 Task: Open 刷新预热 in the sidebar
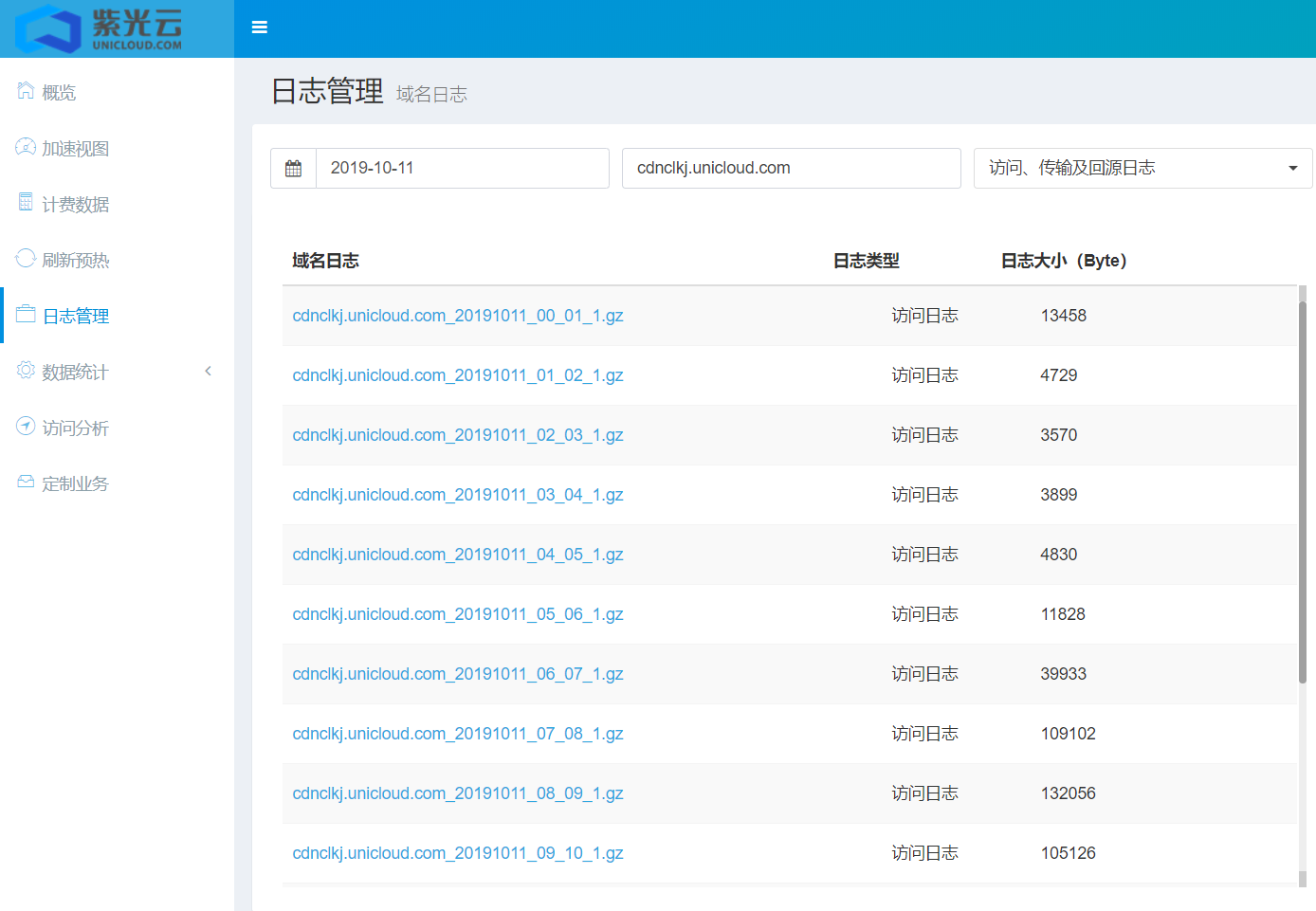coord(76,260)
